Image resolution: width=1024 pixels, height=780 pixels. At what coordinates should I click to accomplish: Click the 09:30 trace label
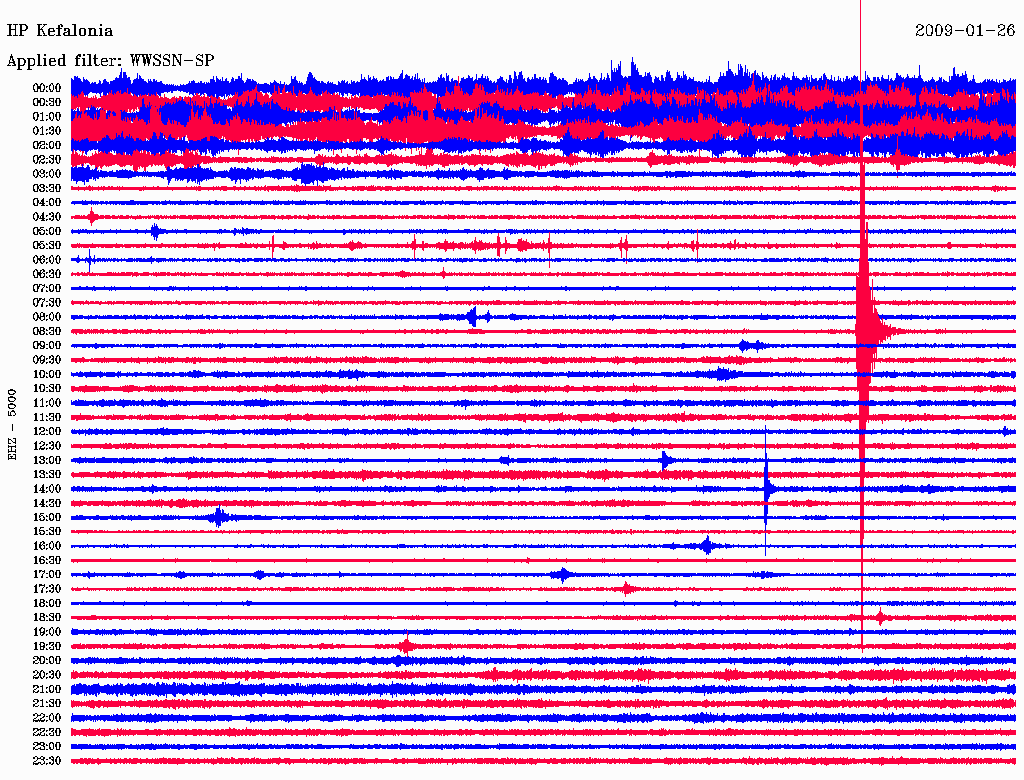coord(47,360)
